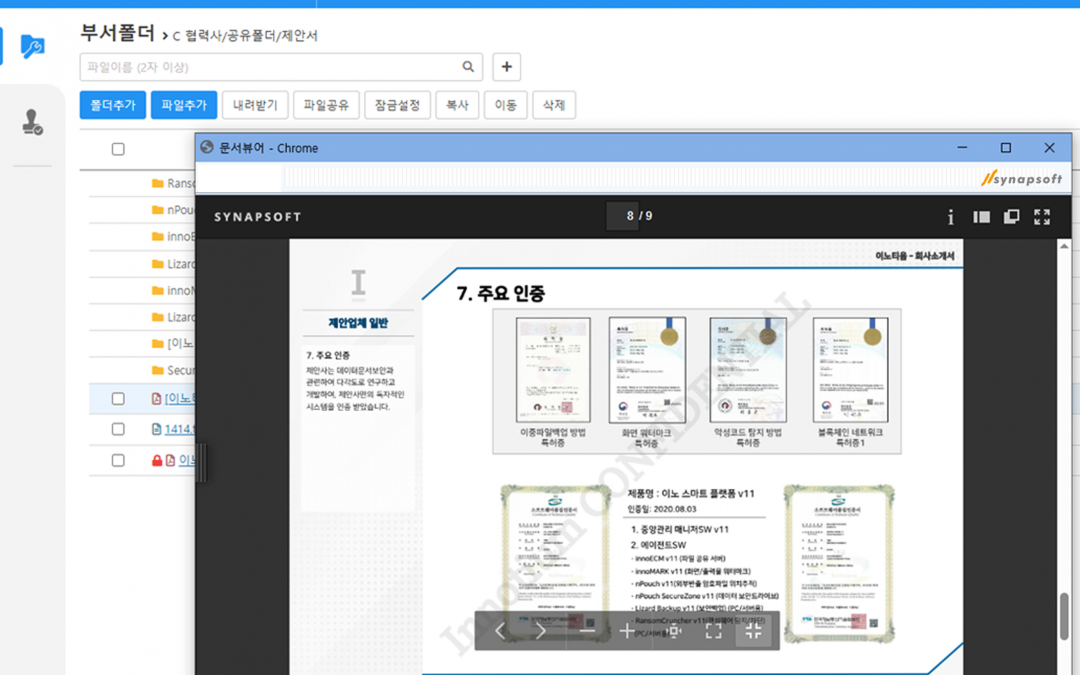Viewport: 1080px width, 675px height.
Task: Click the 파일추가 button
Action: [x=184, y=105]
